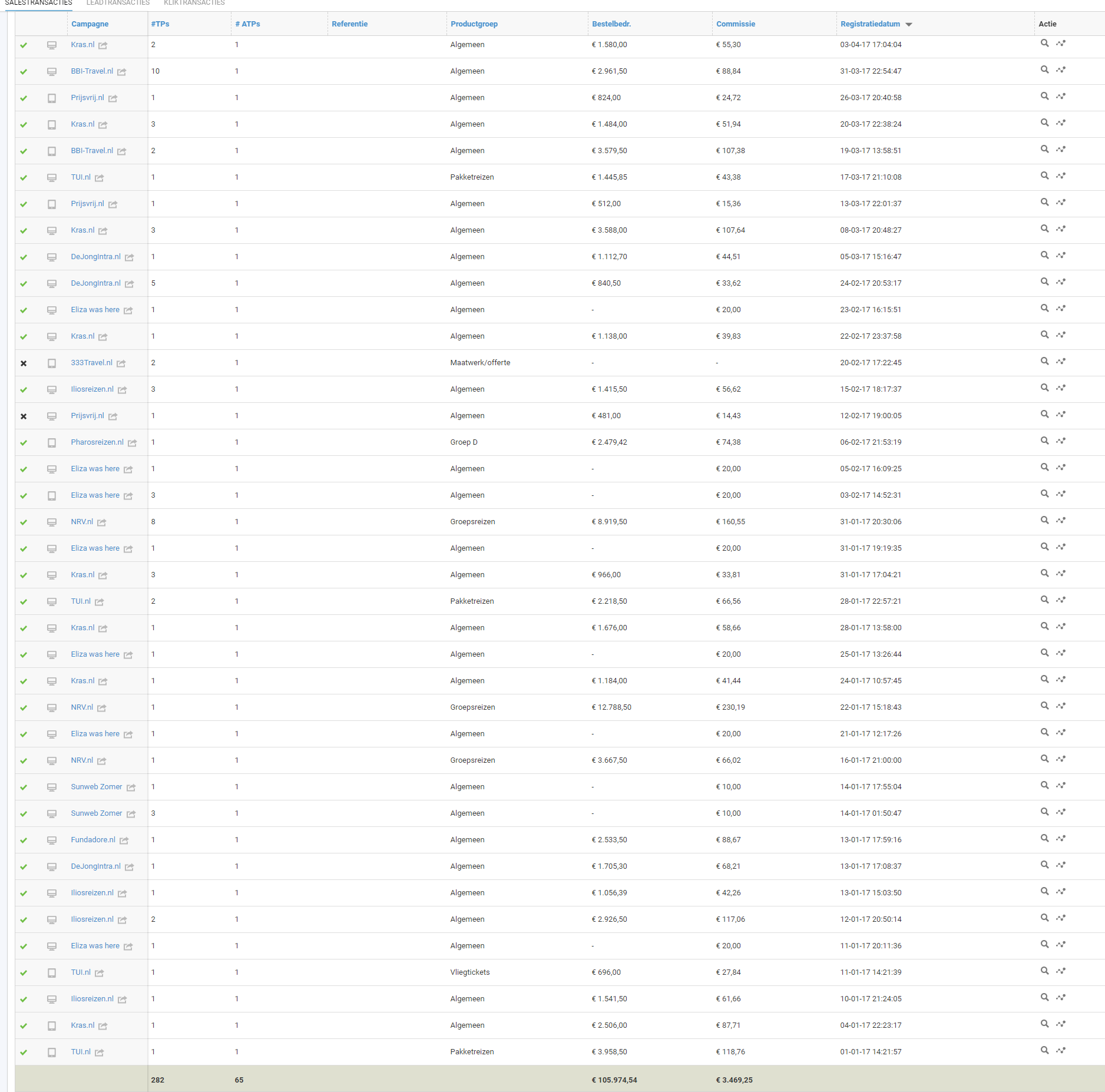Select Actie column header
This screenshot has width=1105, height=1092.
pyautogui.click(x=1047, y=24)
